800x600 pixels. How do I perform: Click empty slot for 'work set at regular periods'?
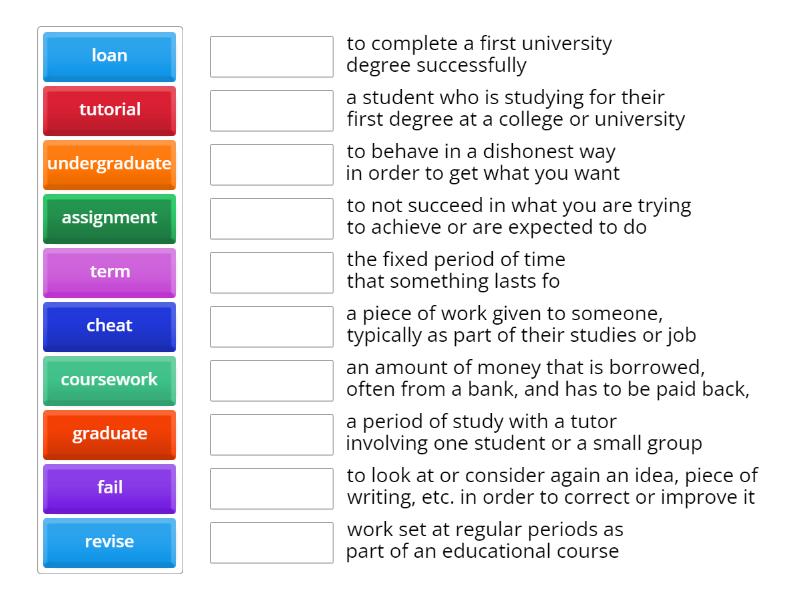click(272, 543)
